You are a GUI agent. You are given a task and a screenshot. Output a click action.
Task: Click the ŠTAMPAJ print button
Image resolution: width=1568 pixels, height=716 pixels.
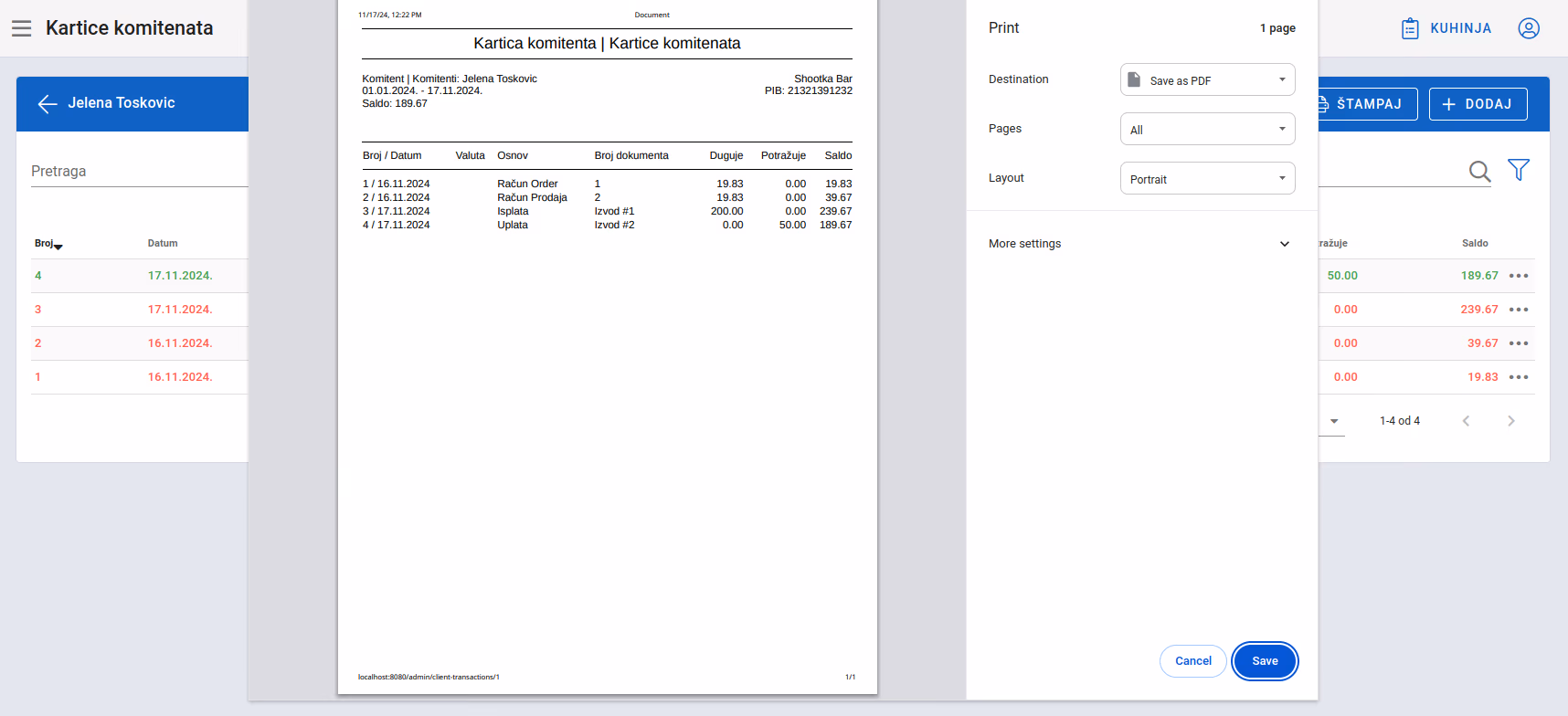pos(1367,104)
